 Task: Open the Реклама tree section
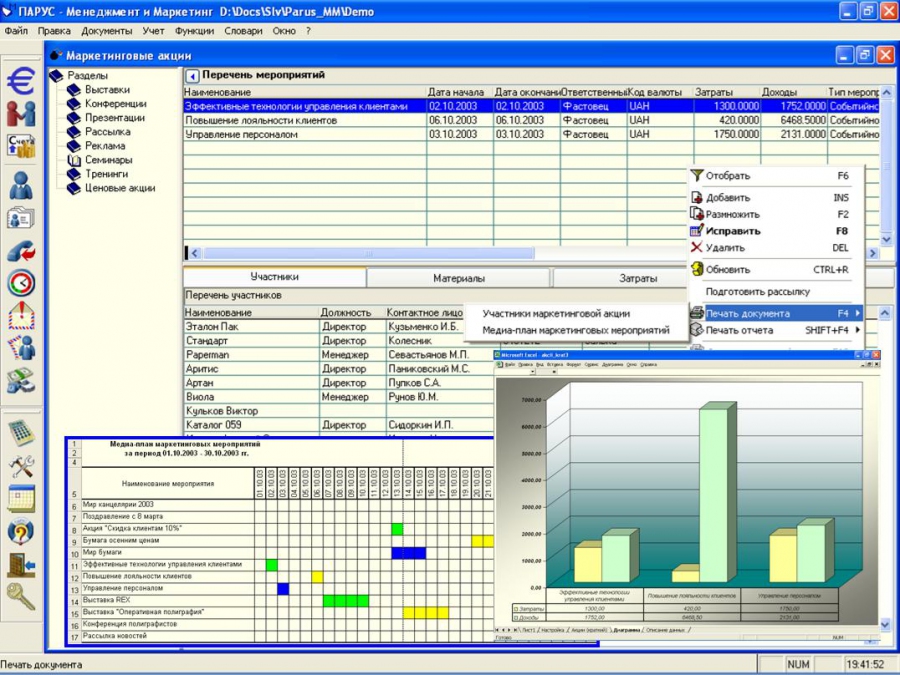point(105,146)
